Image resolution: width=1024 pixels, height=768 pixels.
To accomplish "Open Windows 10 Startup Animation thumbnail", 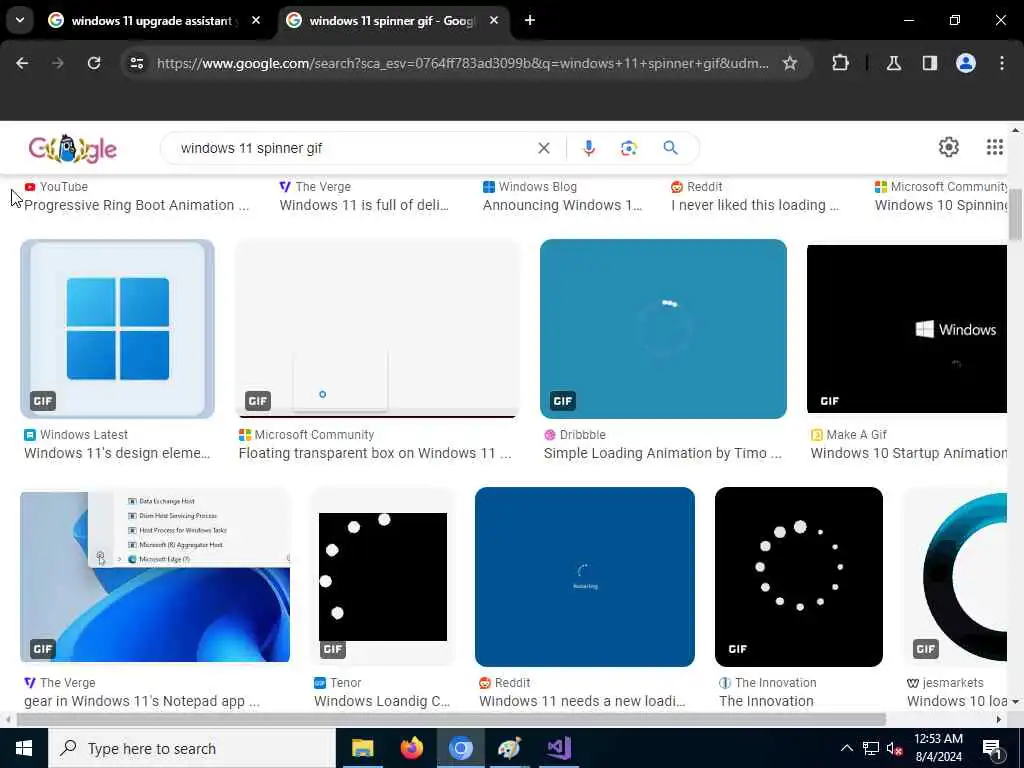I will 906,328.
